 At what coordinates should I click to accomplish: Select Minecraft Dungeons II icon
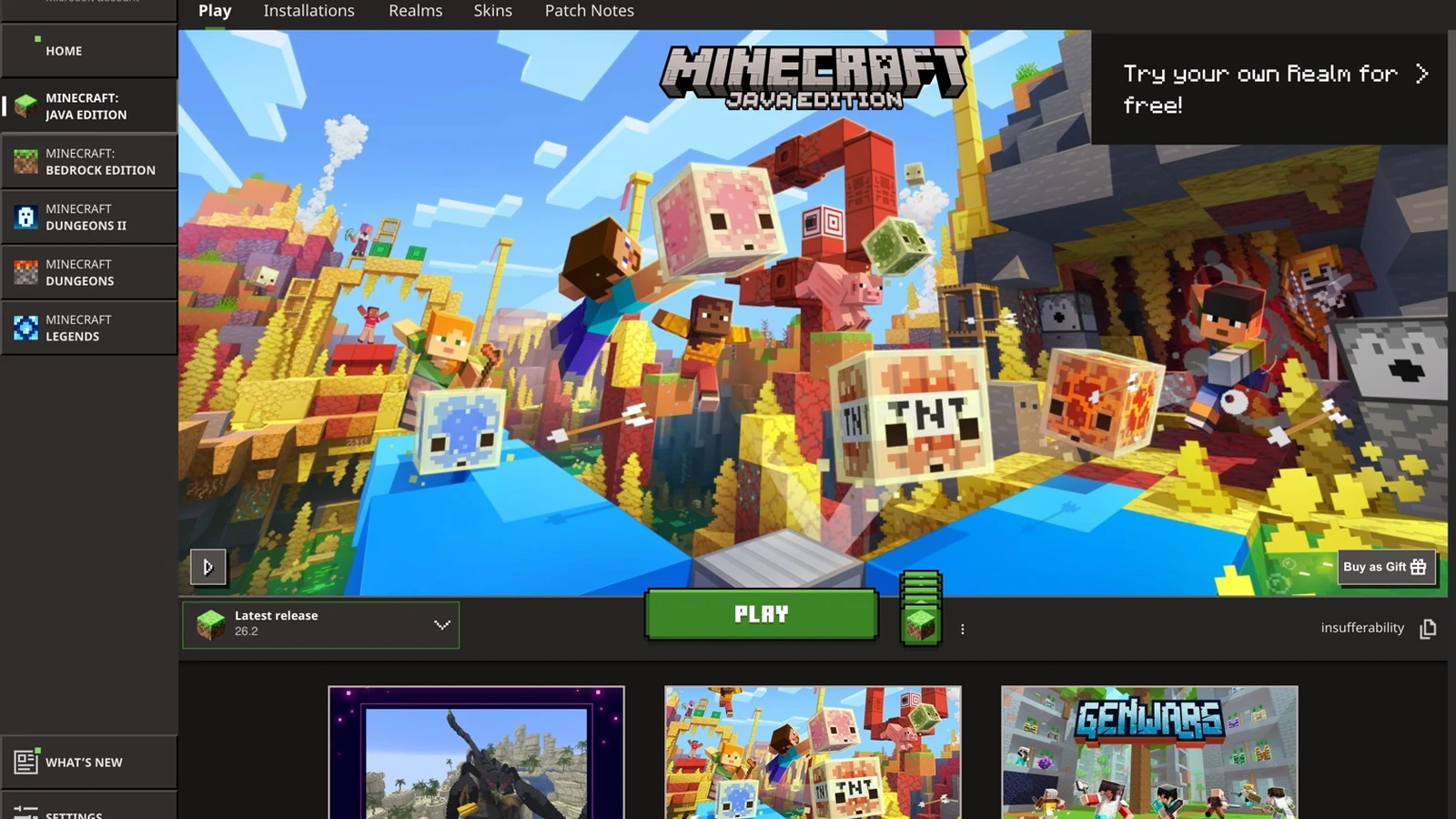[x=26, y=217]
